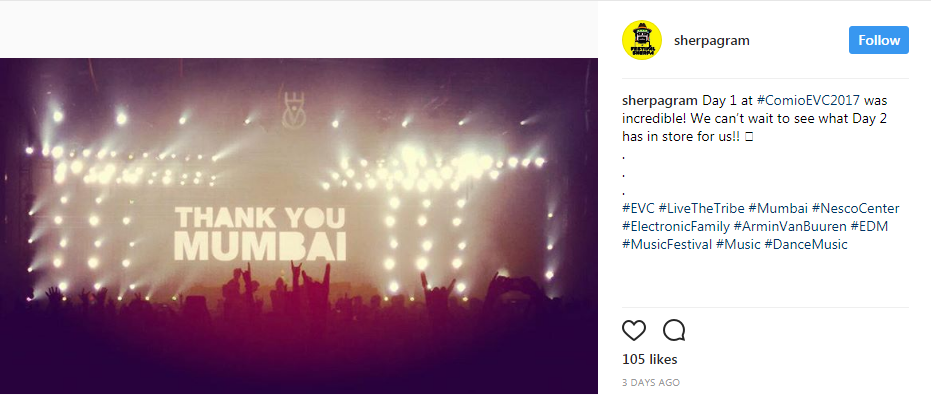Open the sherpagram username in the header
Viewport: 931px width, 395px height.
(x=712, y=40)
